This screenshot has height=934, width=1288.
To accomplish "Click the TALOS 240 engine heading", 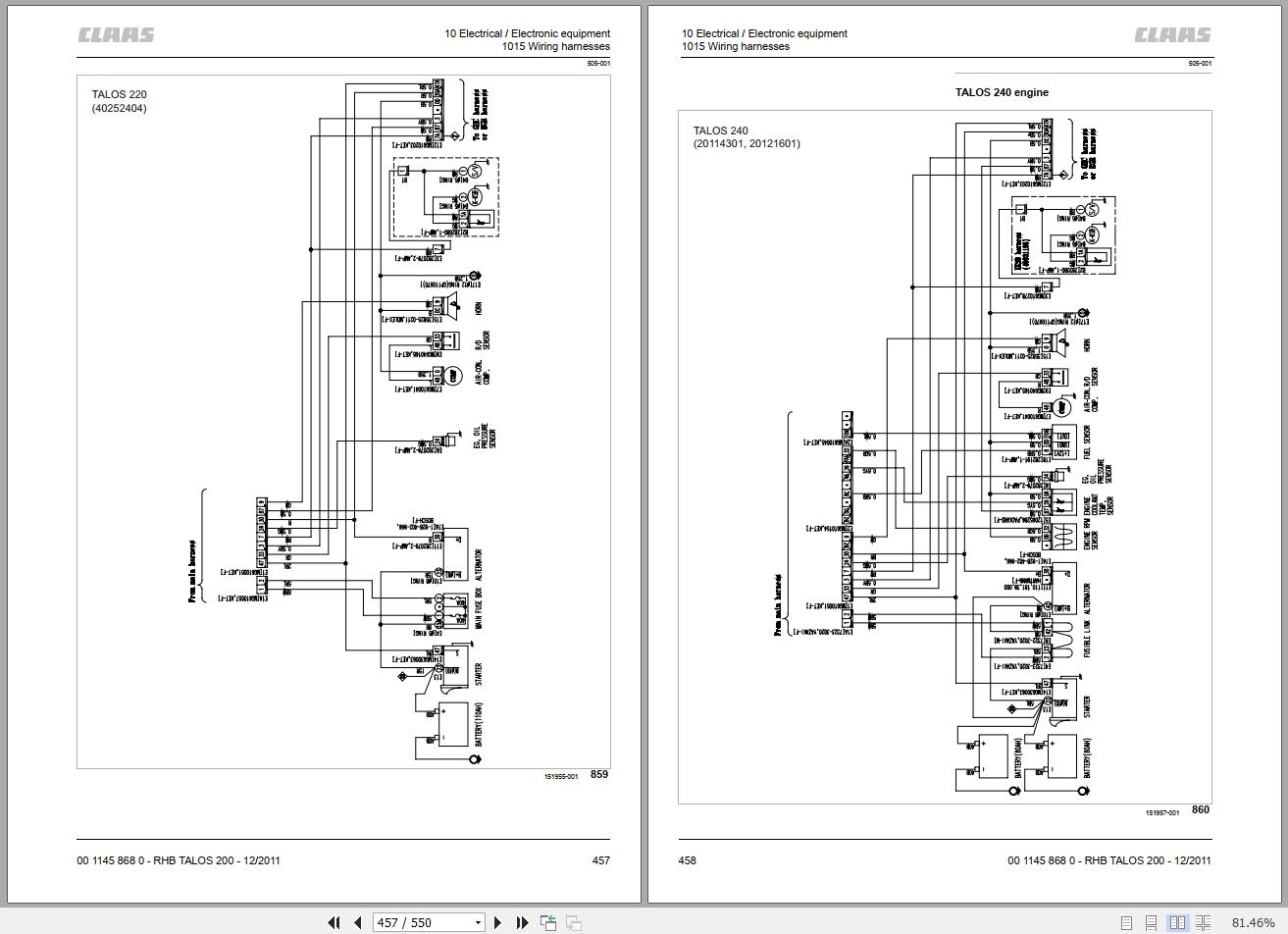I will tap(1002, 92).
